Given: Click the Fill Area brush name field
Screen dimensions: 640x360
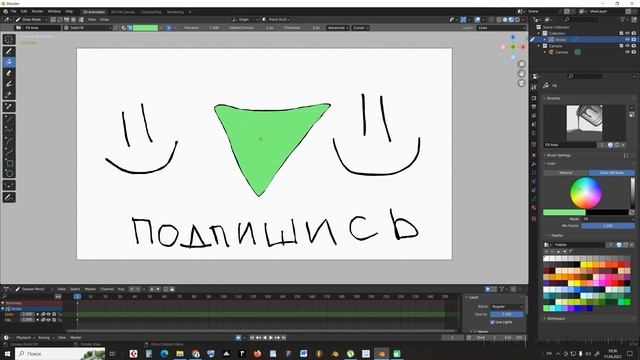Looking at the screenshot, I should click(570, 145).
